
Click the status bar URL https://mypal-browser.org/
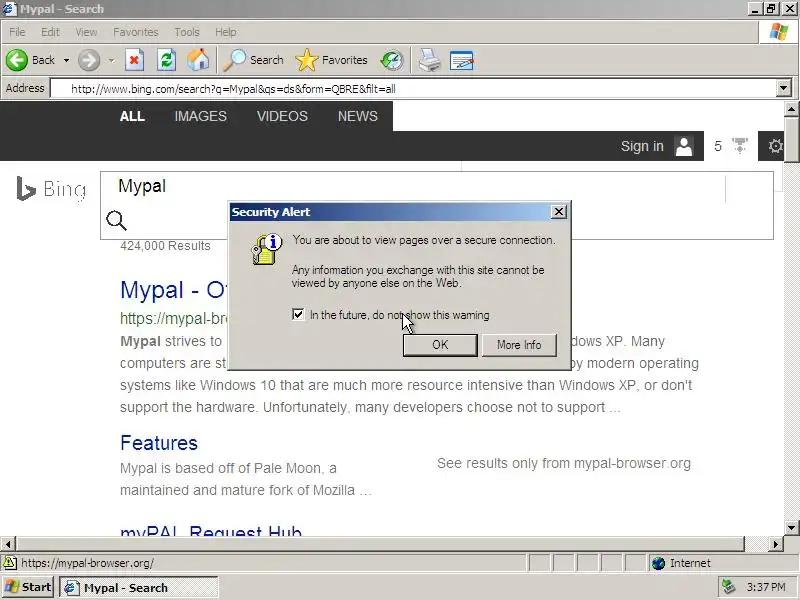pyautogui.click(x=87, y=563)
